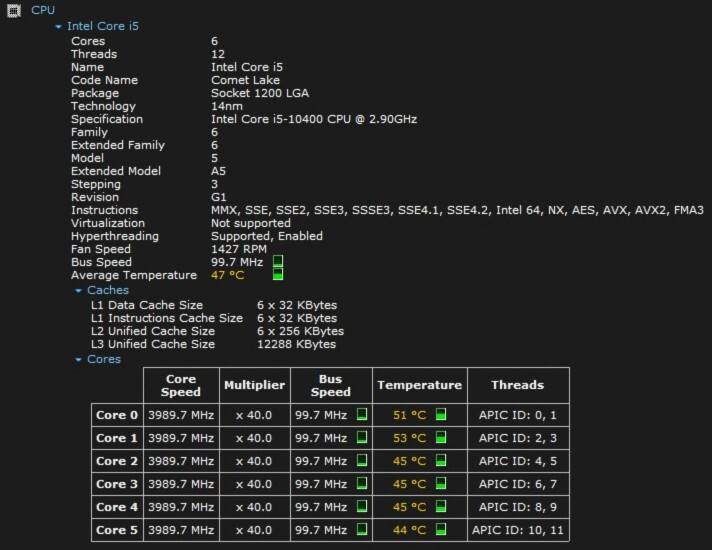Click the CPU chip icon
Viewport: 712px width, 550px height.
[x=14, y=10]
